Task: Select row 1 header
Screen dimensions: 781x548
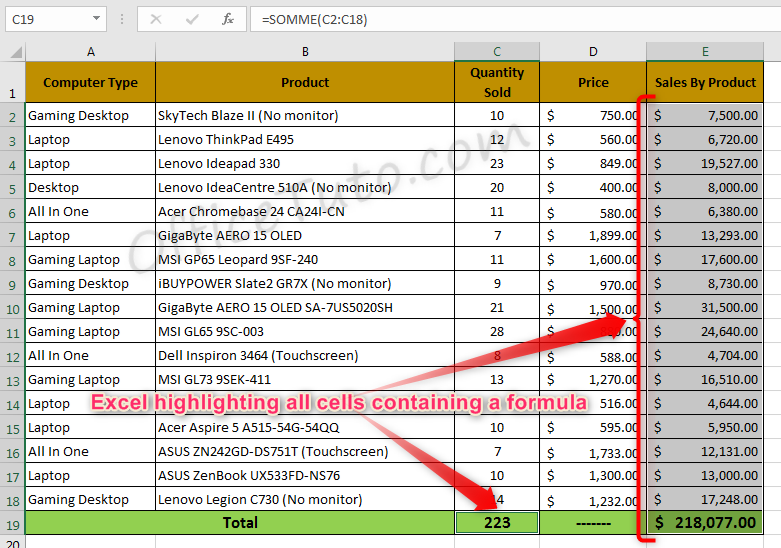Action: coord(12,82)
